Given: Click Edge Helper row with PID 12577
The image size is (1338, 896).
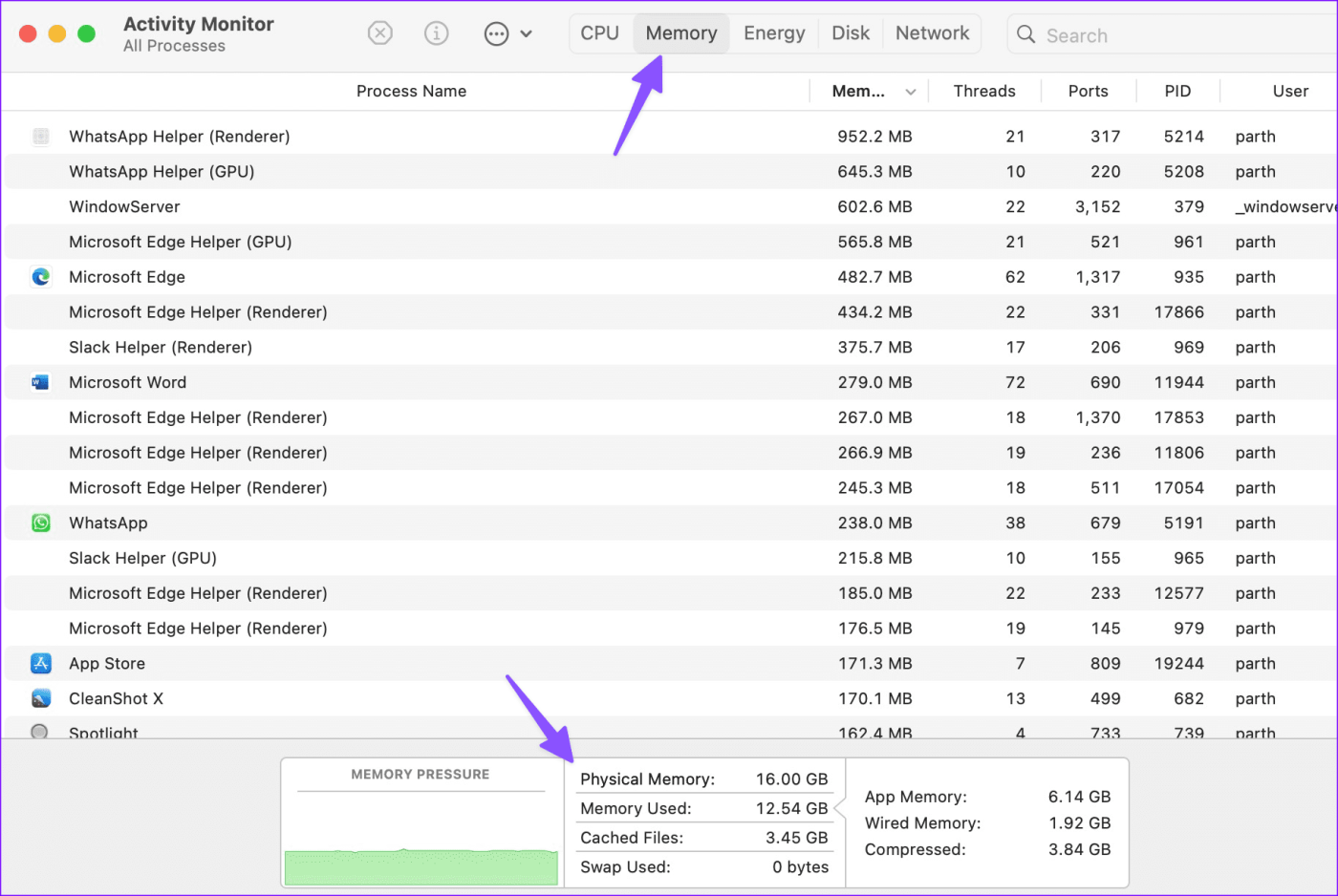Looking at the screenshot, I should (671, 593).
